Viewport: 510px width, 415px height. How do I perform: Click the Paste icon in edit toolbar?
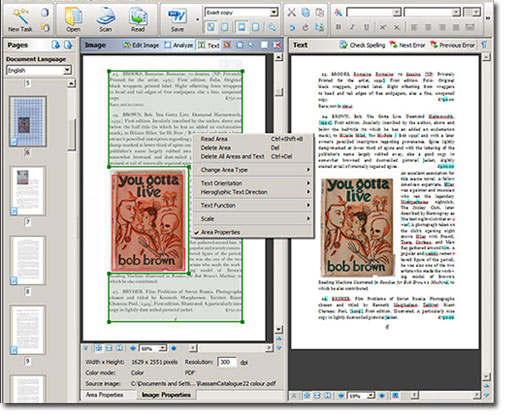tap(319, 13)
